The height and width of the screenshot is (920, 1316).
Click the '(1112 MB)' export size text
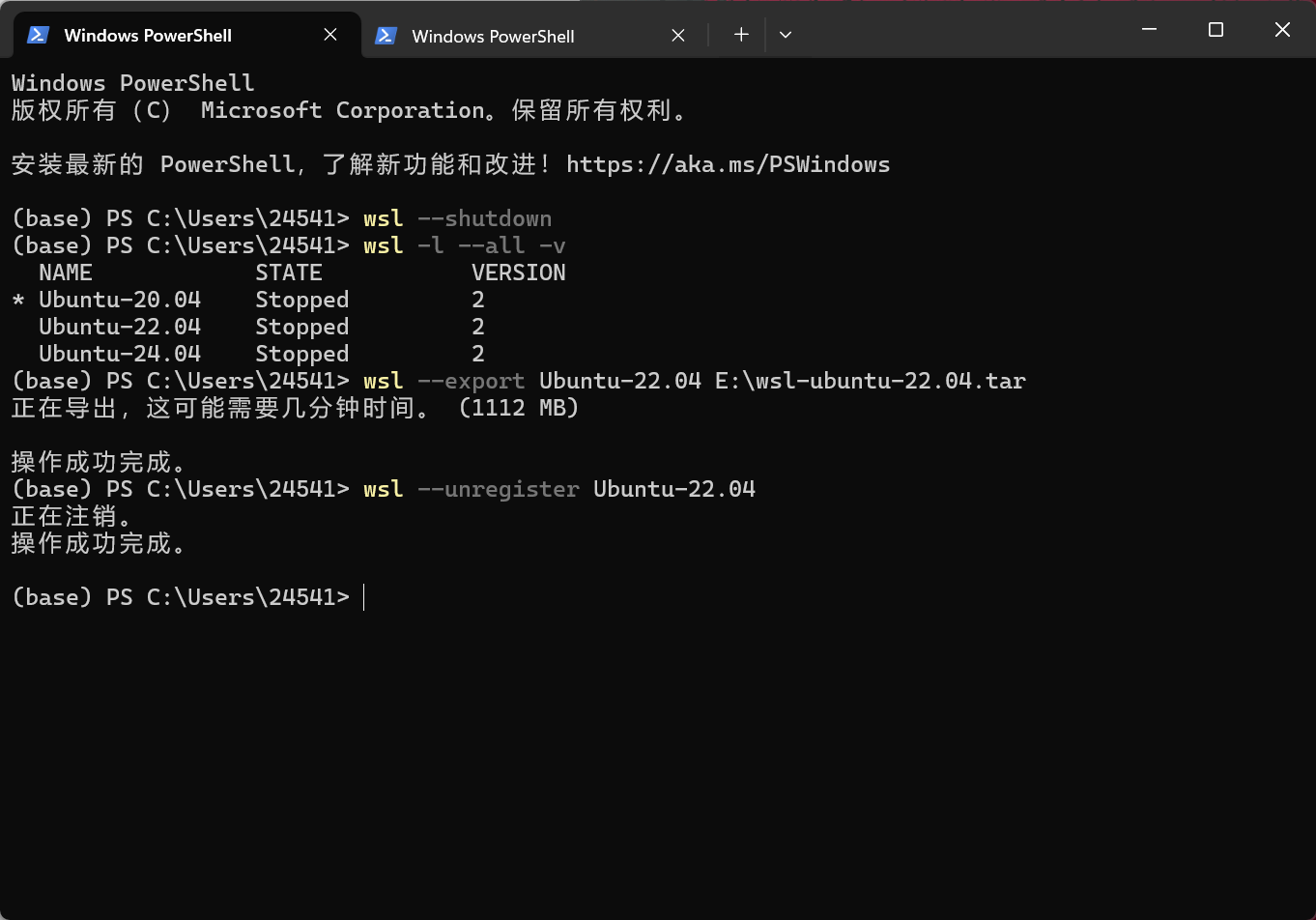tap(519, 408)
